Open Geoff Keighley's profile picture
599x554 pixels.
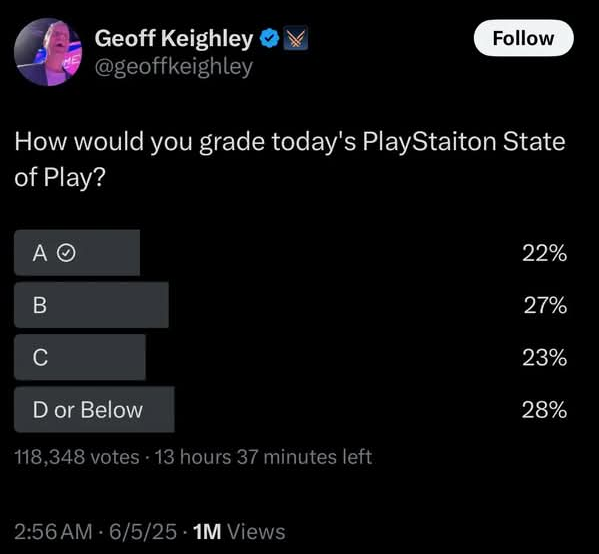click(x=48, y=52)
